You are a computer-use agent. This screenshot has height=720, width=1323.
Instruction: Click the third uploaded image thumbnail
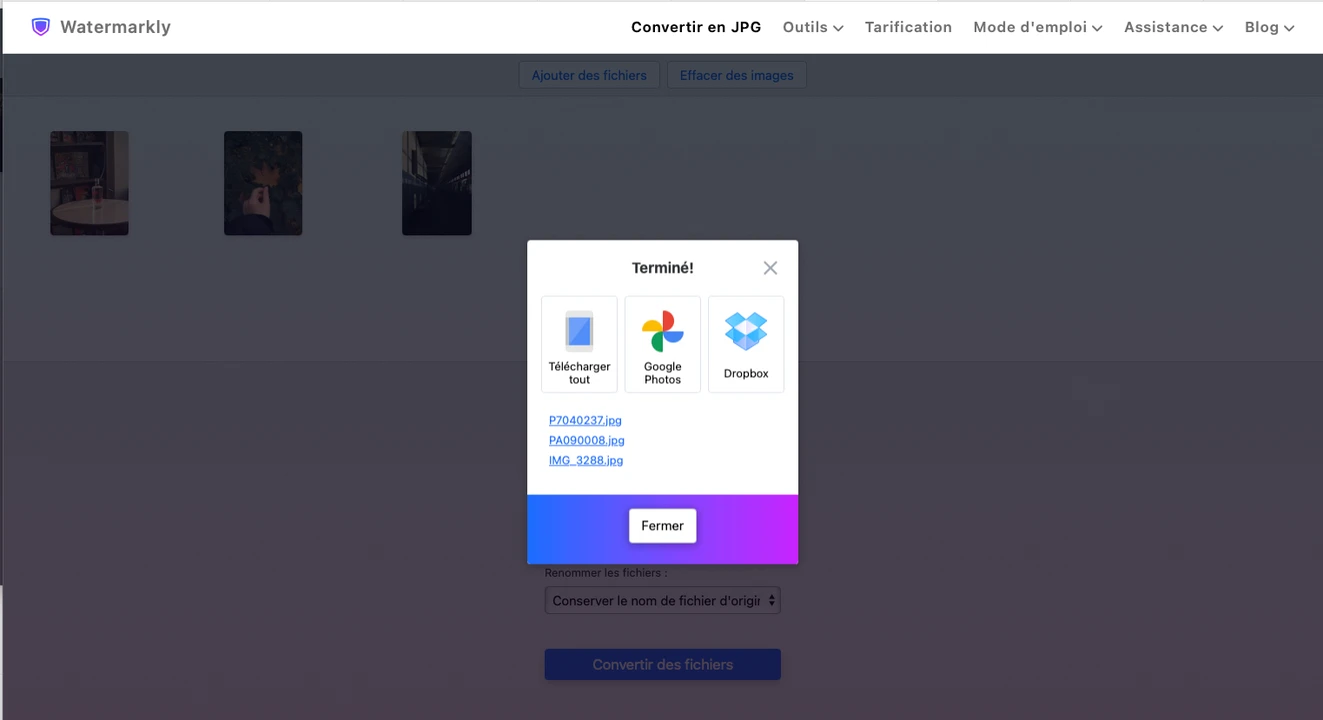coord(437,183)
